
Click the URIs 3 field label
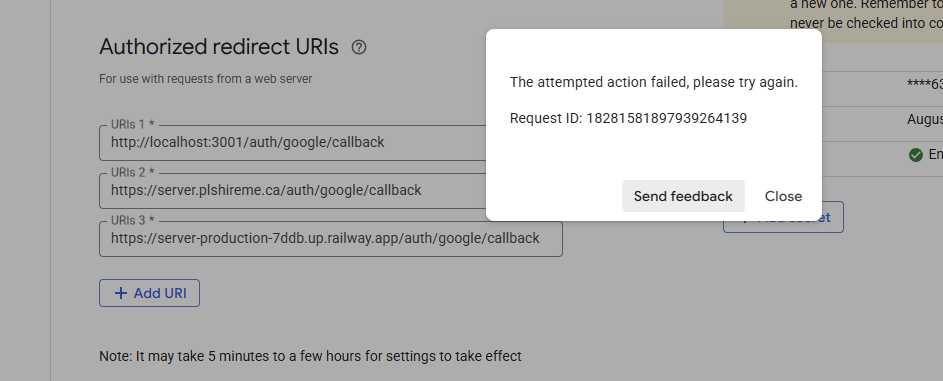pyautogui.click(x=132, y=221)
